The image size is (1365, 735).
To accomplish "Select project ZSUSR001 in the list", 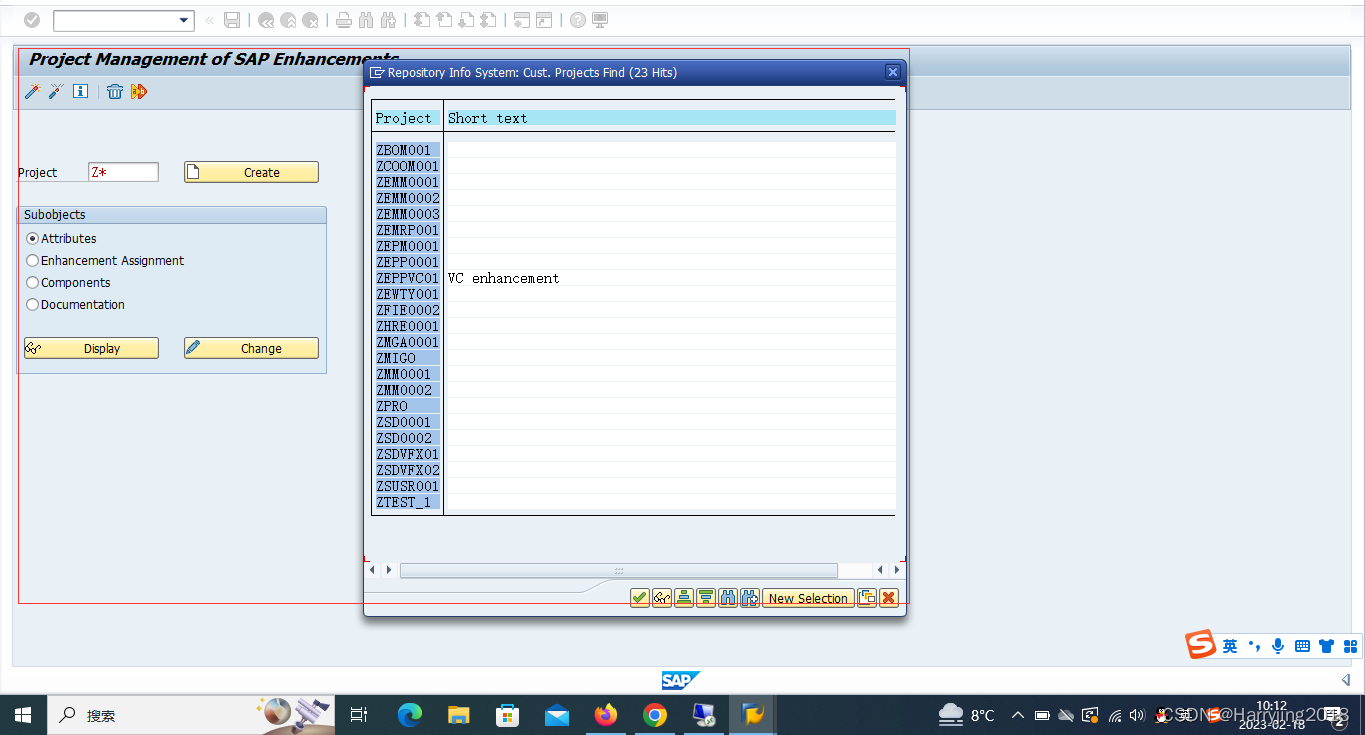I will 407,486.
